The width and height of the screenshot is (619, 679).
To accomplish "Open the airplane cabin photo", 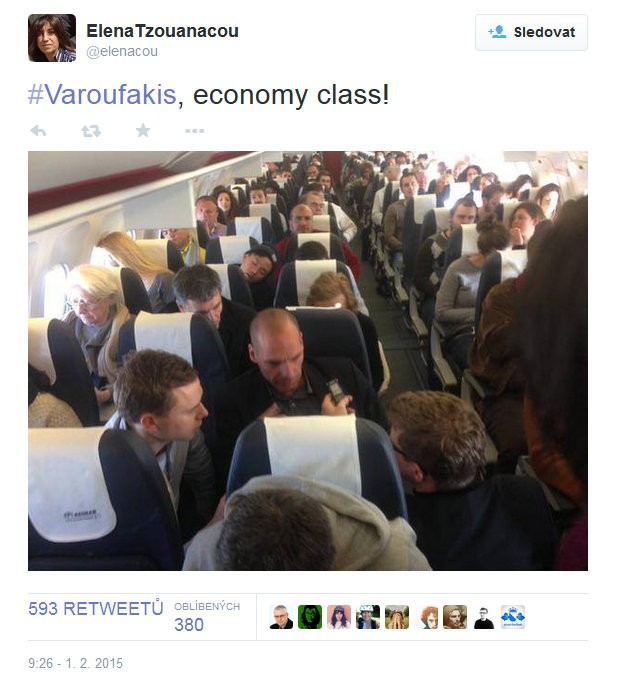I will (308, 361).
